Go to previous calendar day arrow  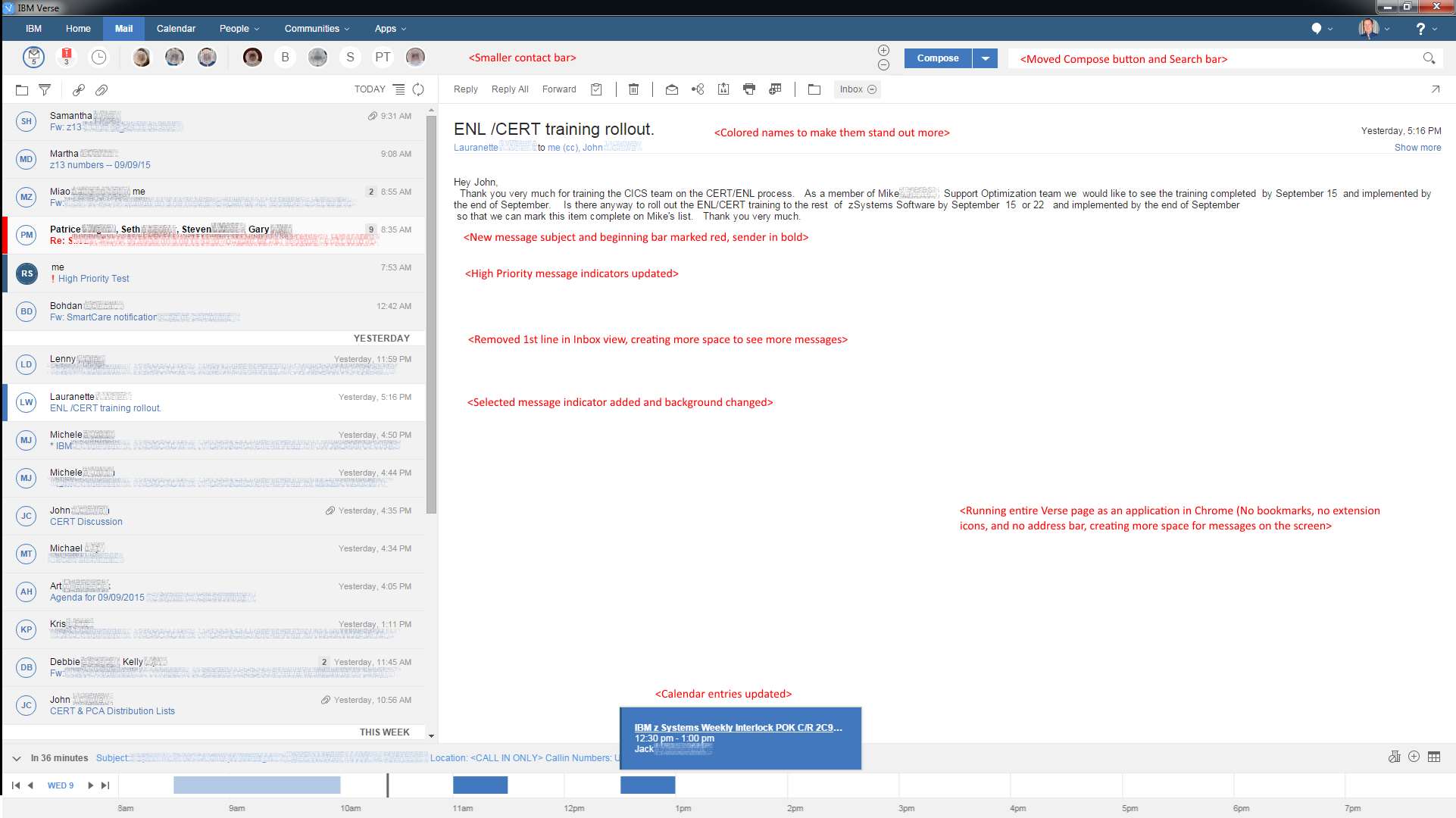click(30, 785)
